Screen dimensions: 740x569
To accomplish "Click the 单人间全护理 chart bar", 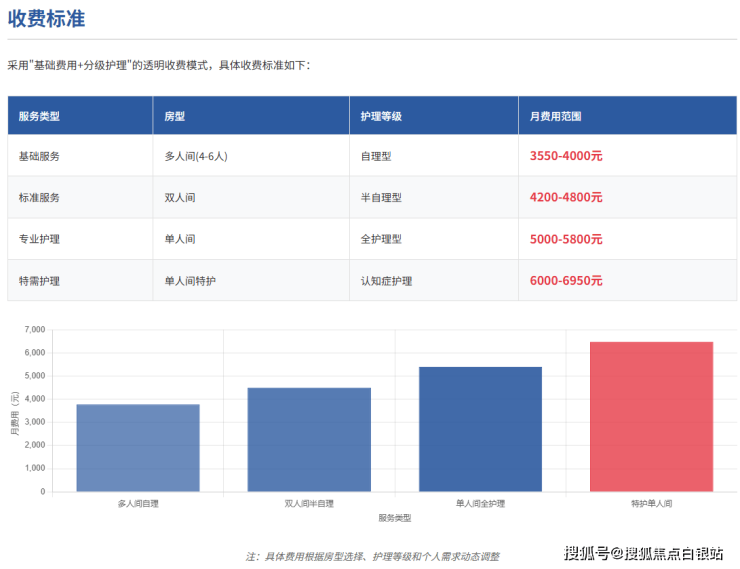I will point(480,429).
